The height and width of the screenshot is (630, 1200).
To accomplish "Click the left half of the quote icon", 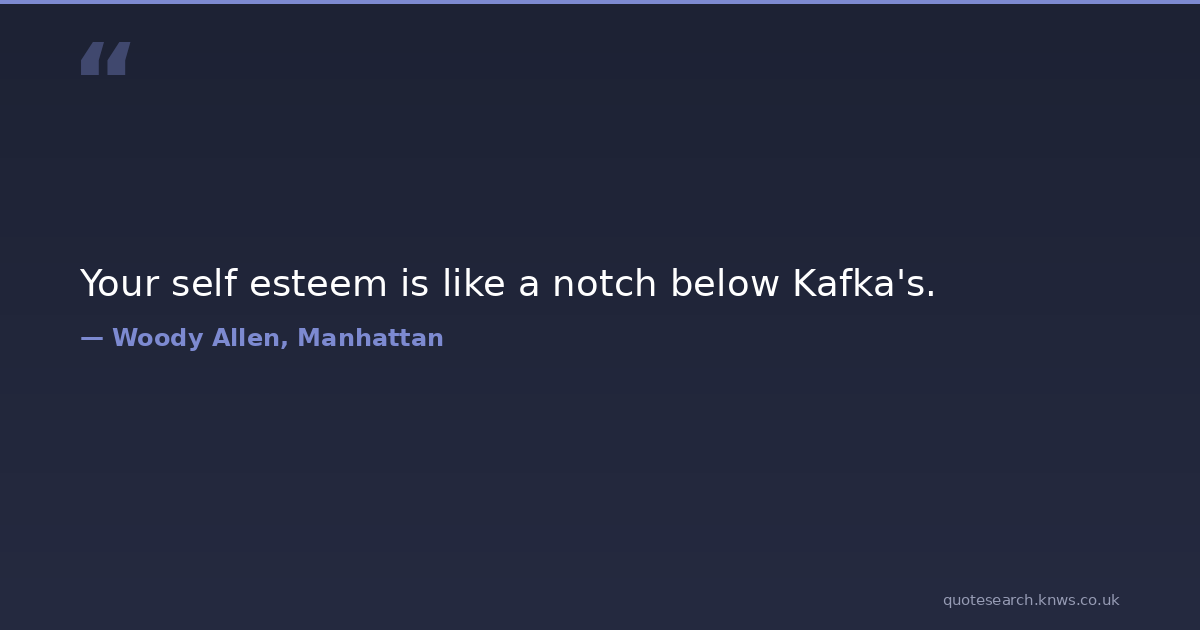I will pos(91,59).
